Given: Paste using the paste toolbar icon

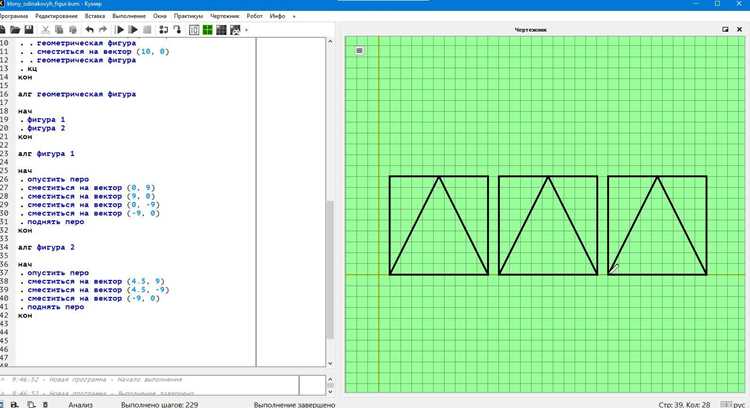Looking at the screenshot, I should click(73, 30).
